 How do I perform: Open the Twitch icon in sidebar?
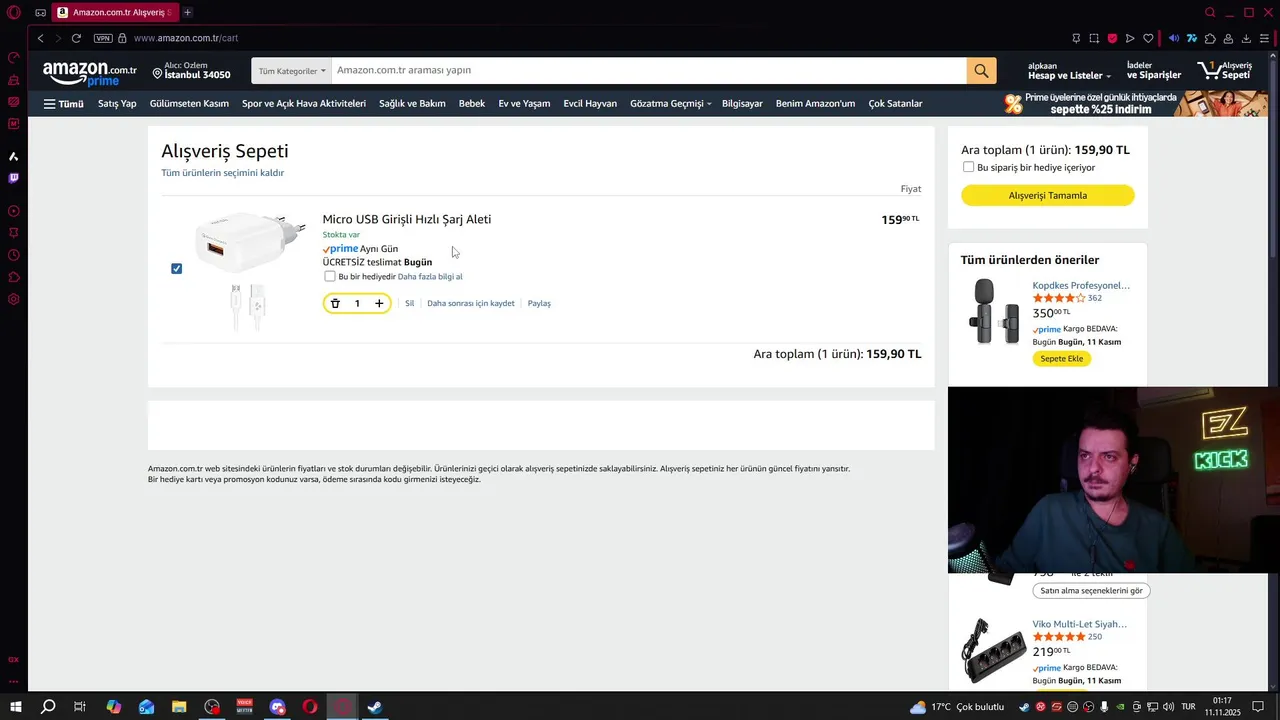(14, 178)
